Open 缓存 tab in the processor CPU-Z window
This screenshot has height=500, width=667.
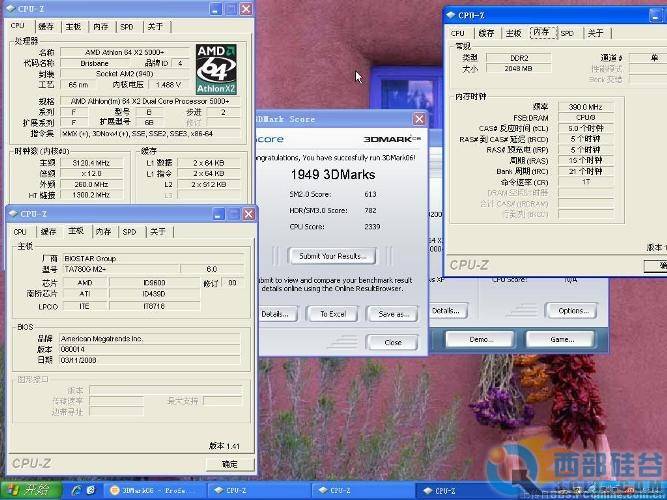click(x=46, y=26)
